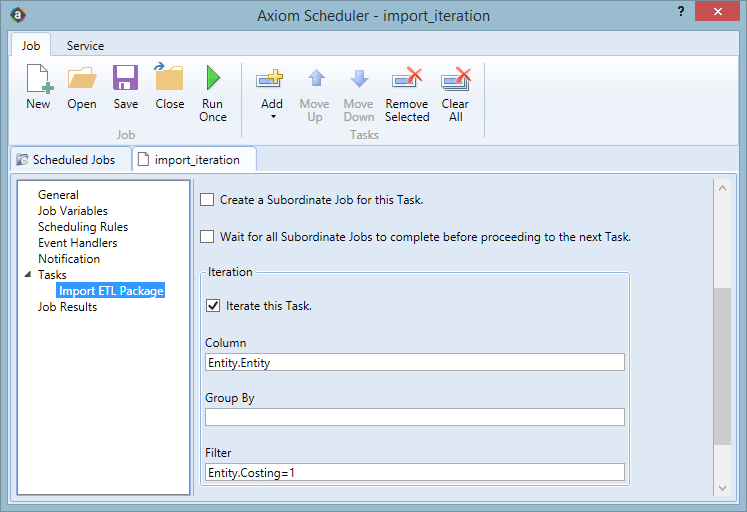
Task: Select the Tasks tree item
Action: click(x=52, y=275)
